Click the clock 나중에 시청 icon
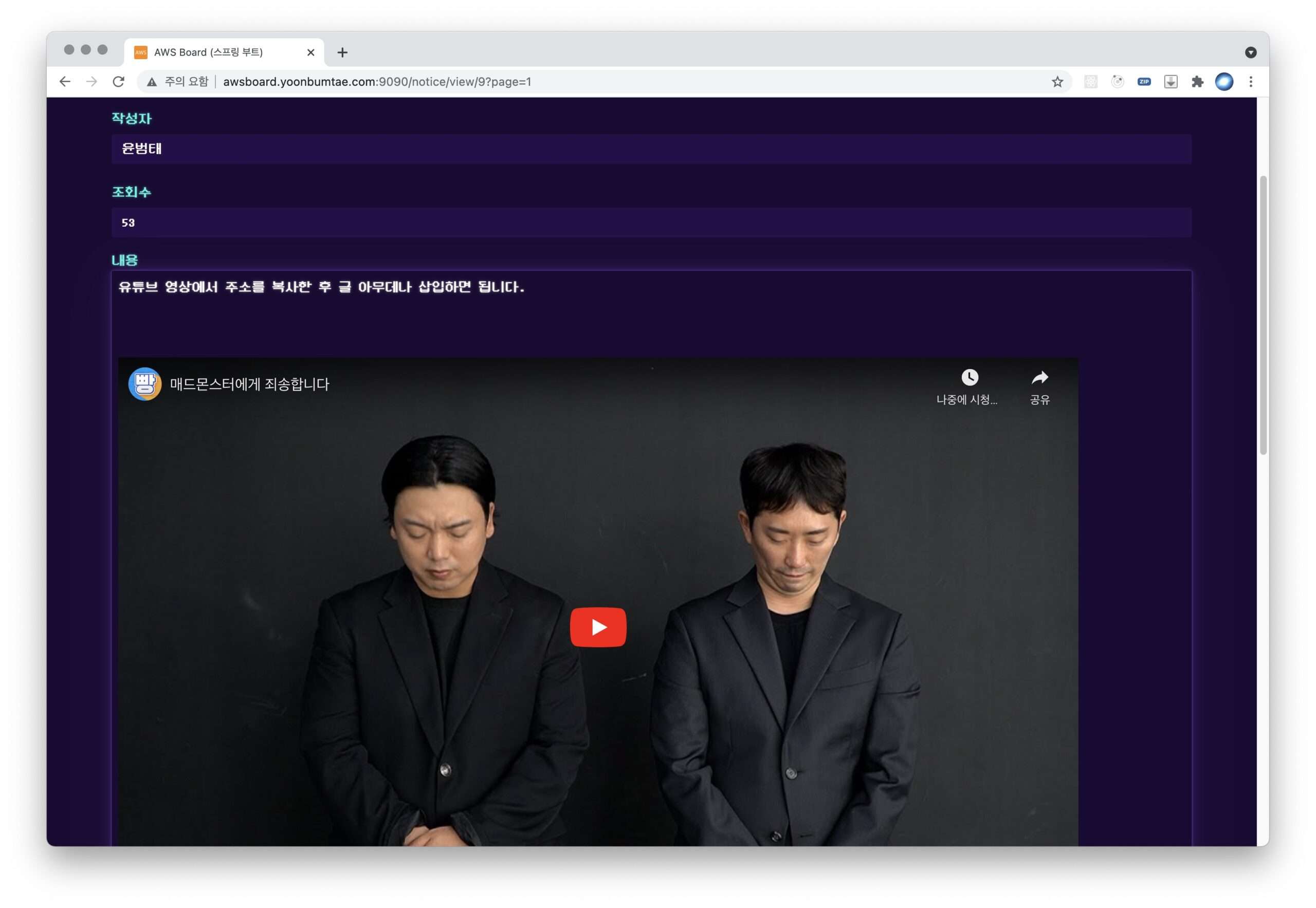Screen dimensions: 1316x908 [x=970, y=378]
